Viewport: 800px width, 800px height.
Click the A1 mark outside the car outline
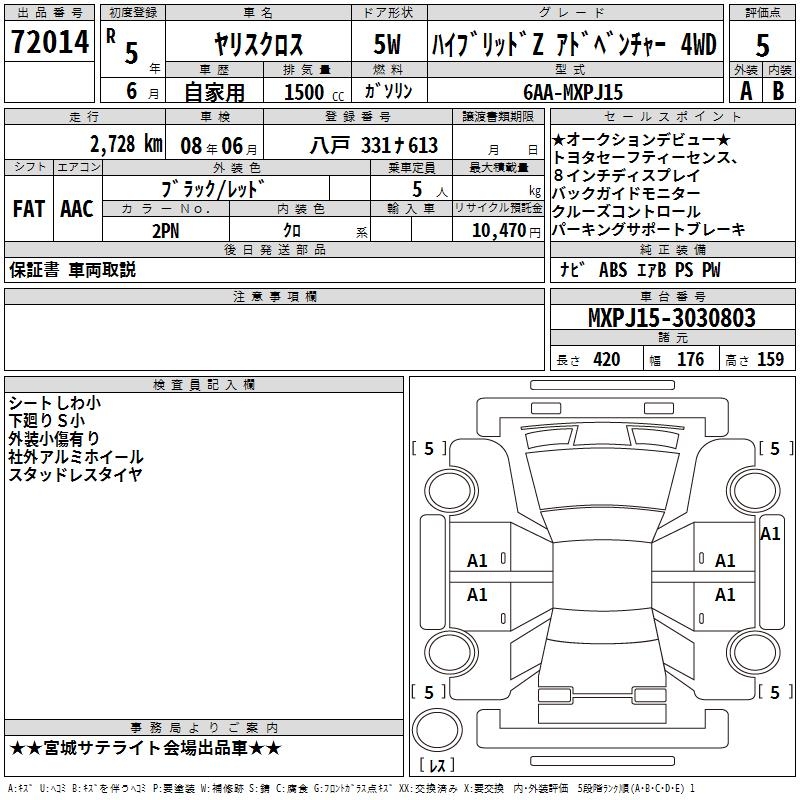click(770, 534)
